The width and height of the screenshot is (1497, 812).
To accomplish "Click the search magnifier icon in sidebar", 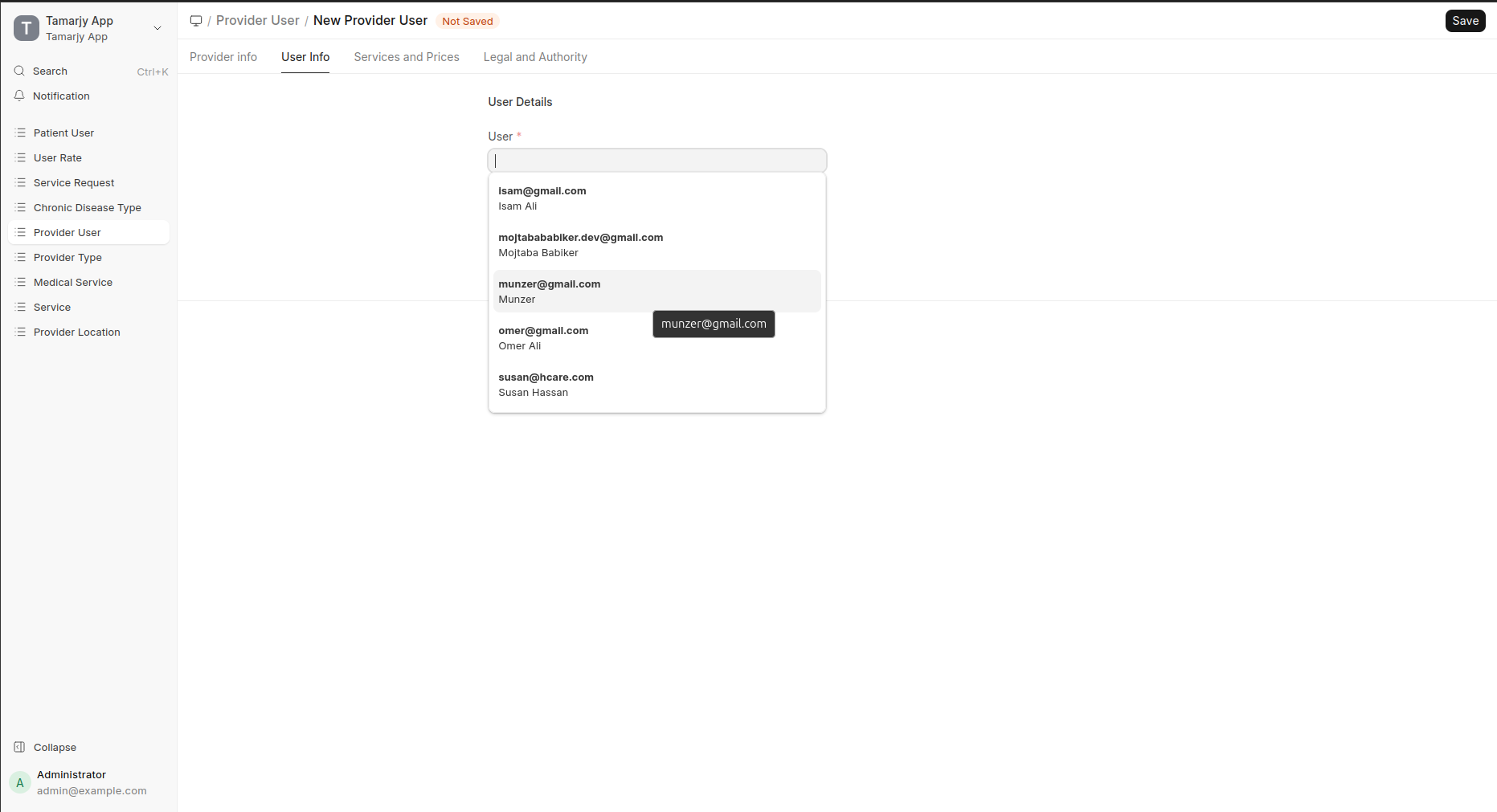I will coord(19,71).
